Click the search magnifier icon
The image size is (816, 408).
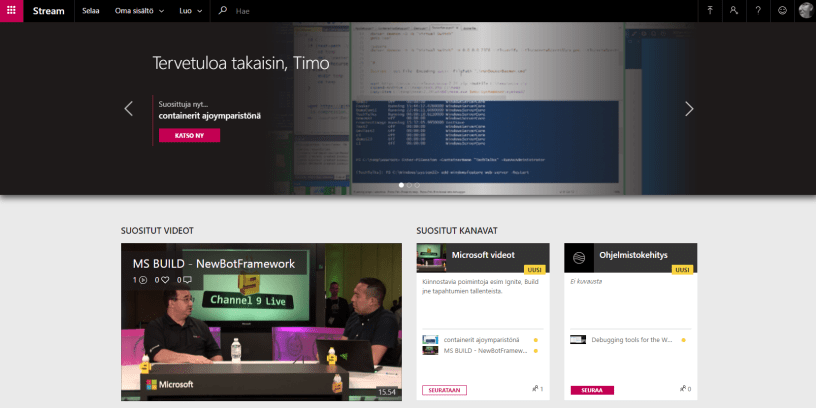click(x=223, y=11)
